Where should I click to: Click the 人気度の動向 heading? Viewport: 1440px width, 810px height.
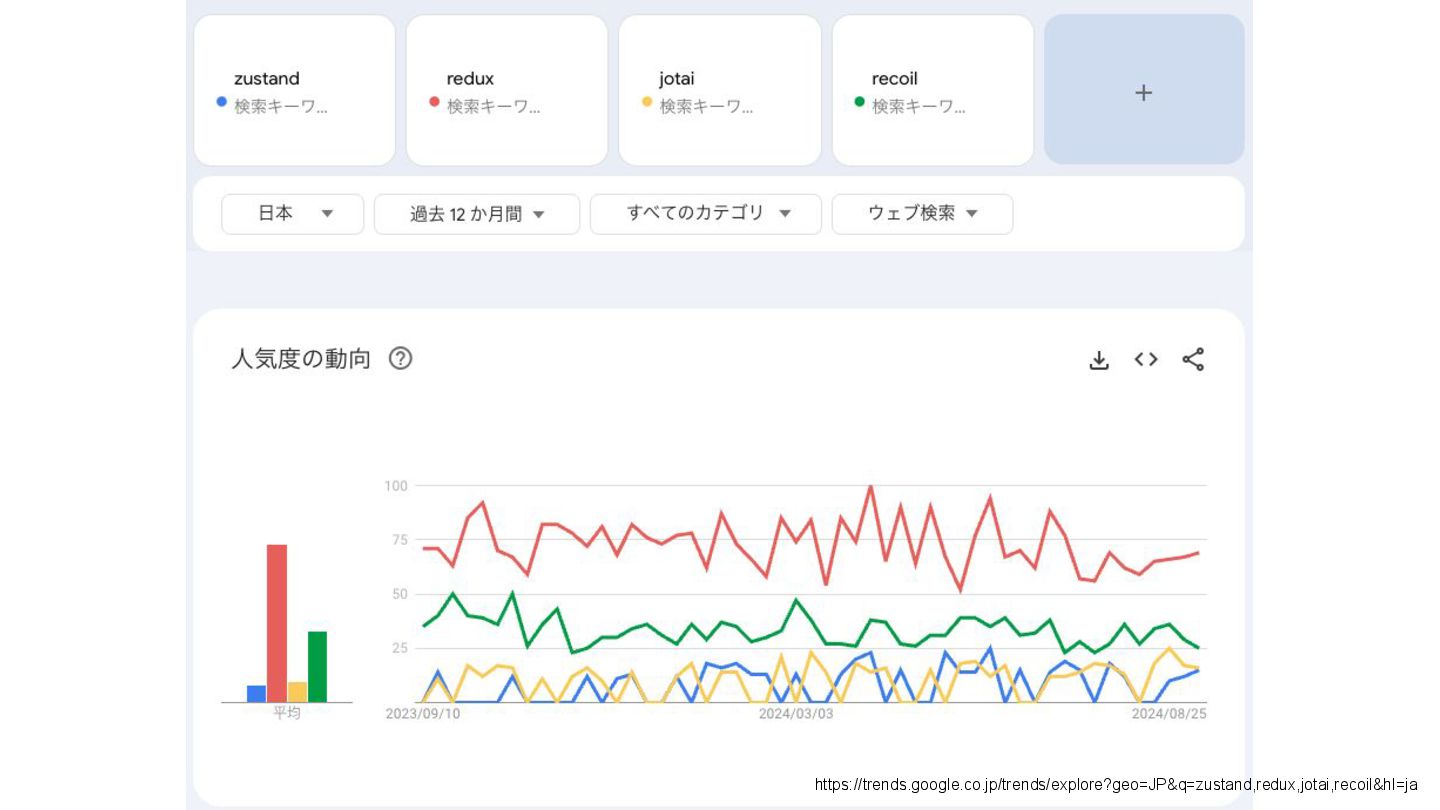[x=301, y=359]
